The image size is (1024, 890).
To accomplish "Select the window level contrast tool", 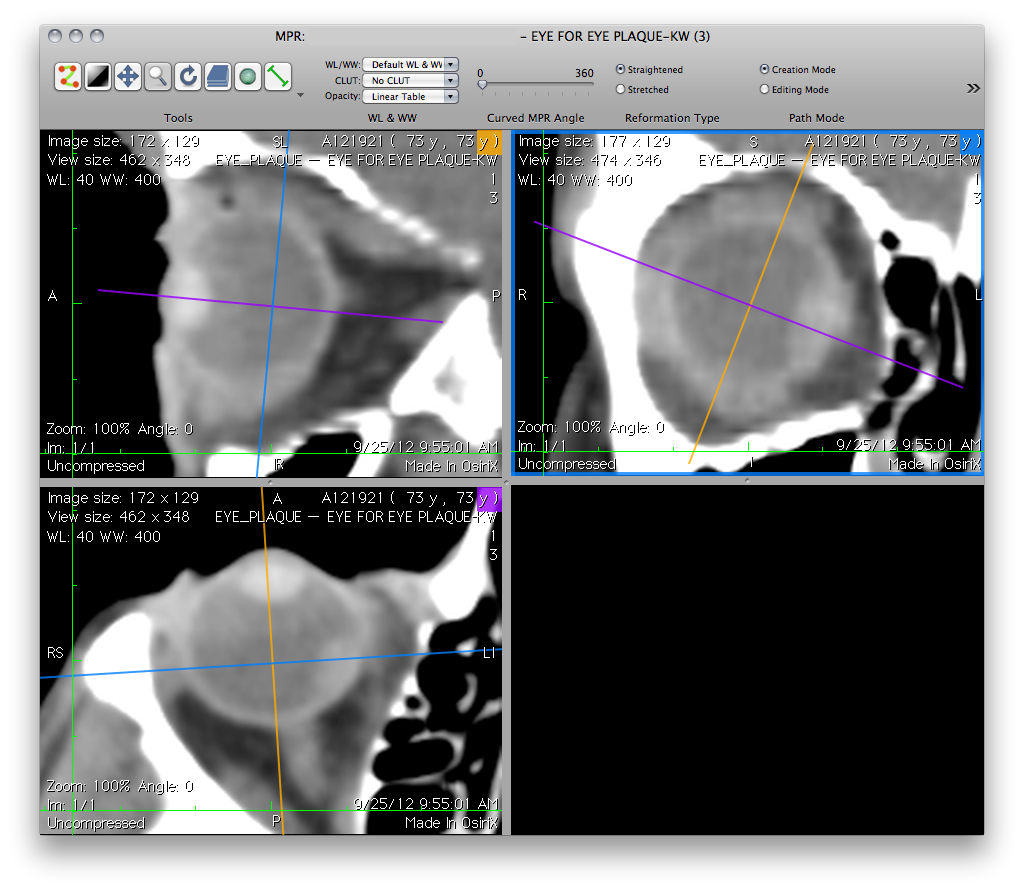I will 98,76.
